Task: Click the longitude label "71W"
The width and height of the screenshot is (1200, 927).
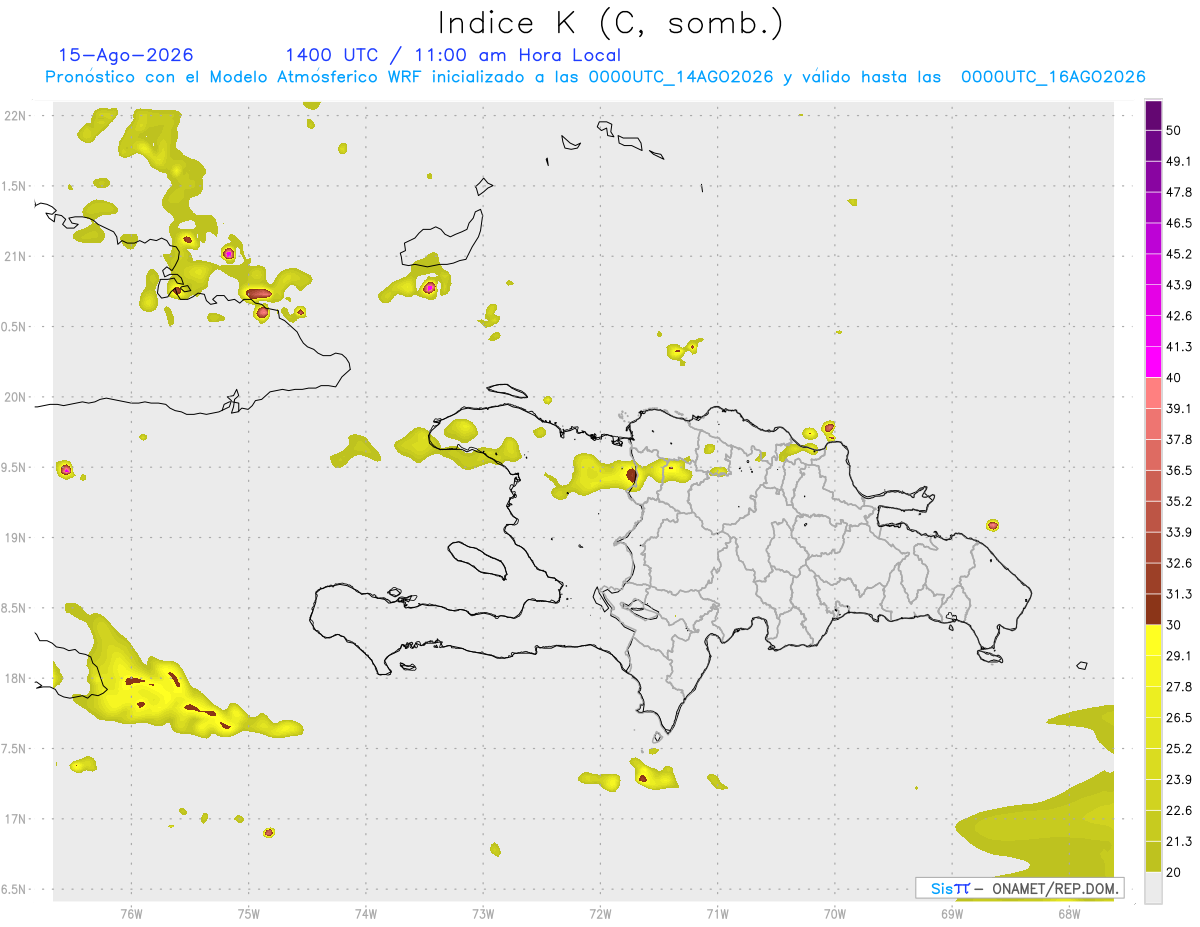Action: coord(717,912)
